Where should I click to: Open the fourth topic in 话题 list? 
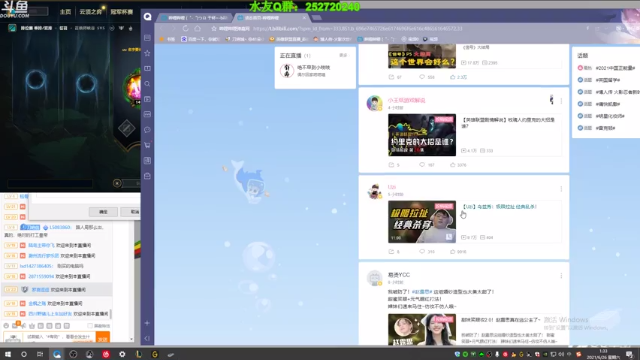607,104
